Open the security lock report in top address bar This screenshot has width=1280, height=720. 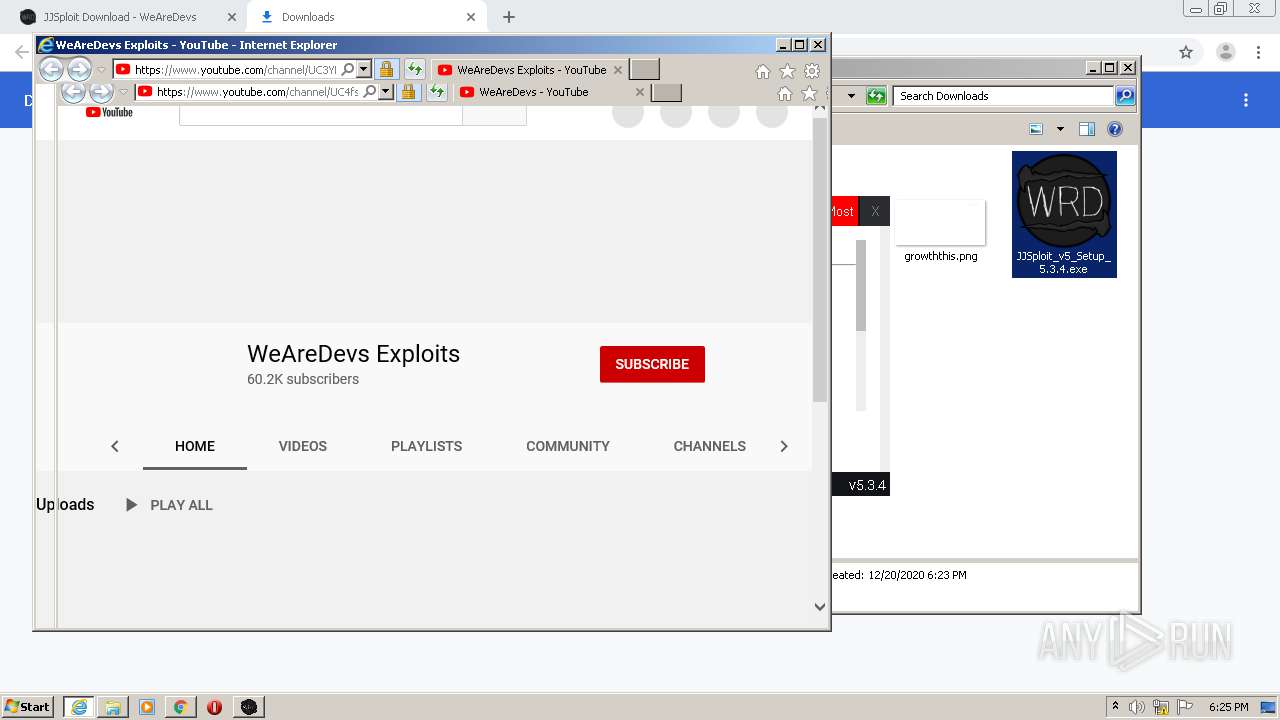[x=386, y=69]
